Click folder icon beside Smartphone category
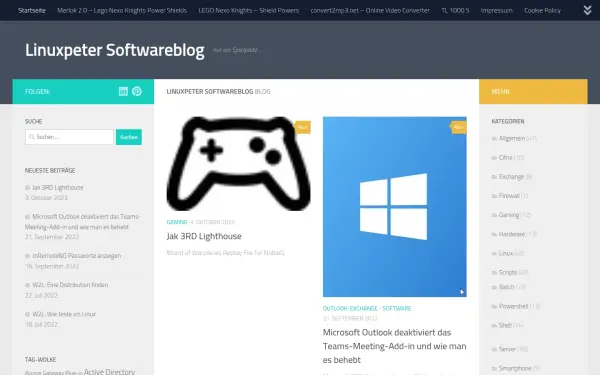Screen dimensions: 600x375 tap(494, 368)
